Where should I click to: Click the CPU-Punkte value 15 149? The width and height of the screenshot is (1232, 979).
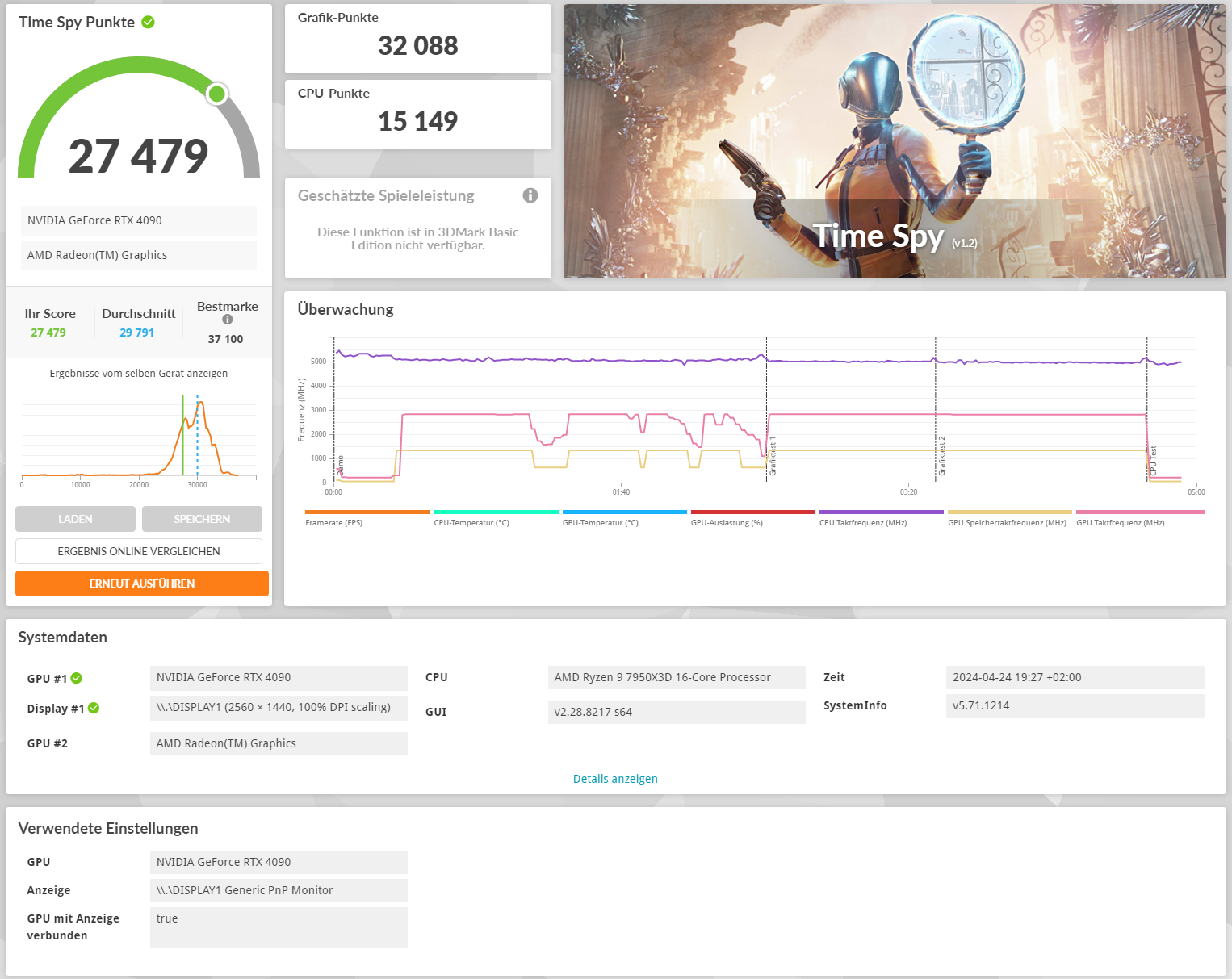click(x=418, y=121)
